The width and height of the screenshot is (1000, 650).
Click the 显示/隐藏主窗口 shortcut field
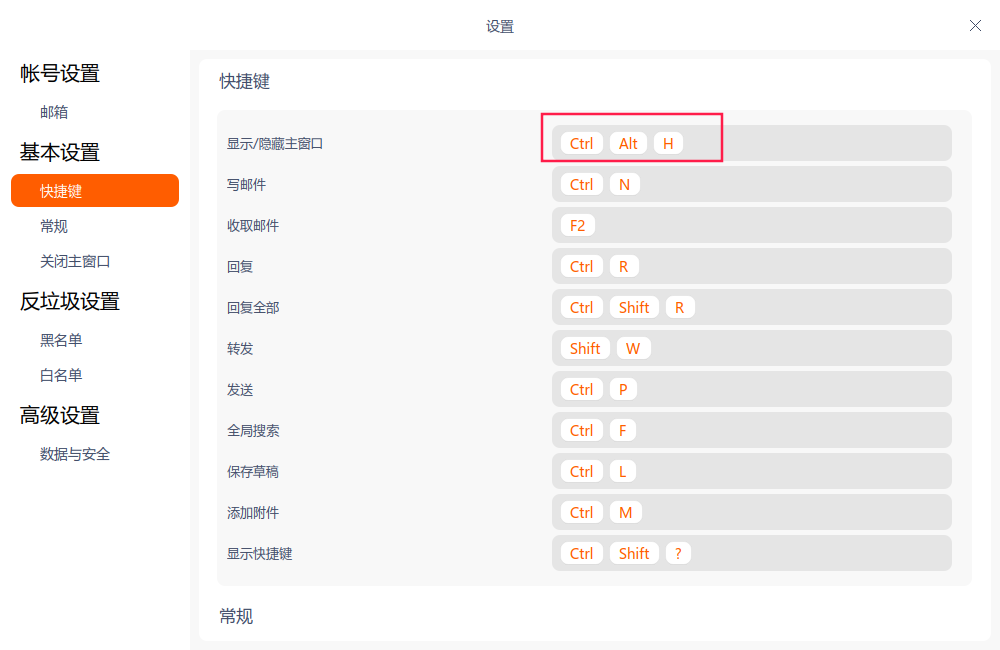[x=751, y=143]
